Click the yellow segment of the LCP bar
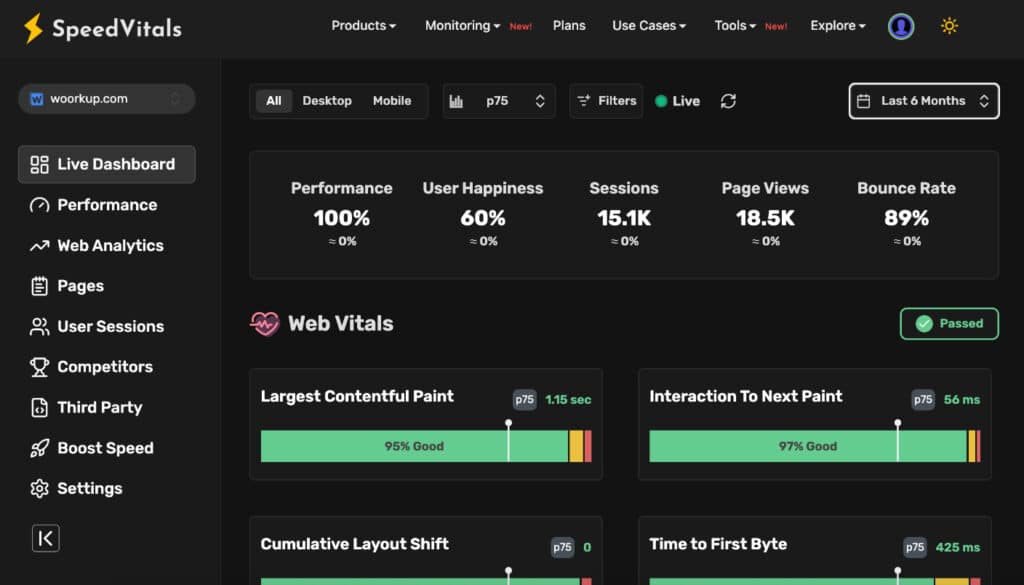 [x=576, y=446]
